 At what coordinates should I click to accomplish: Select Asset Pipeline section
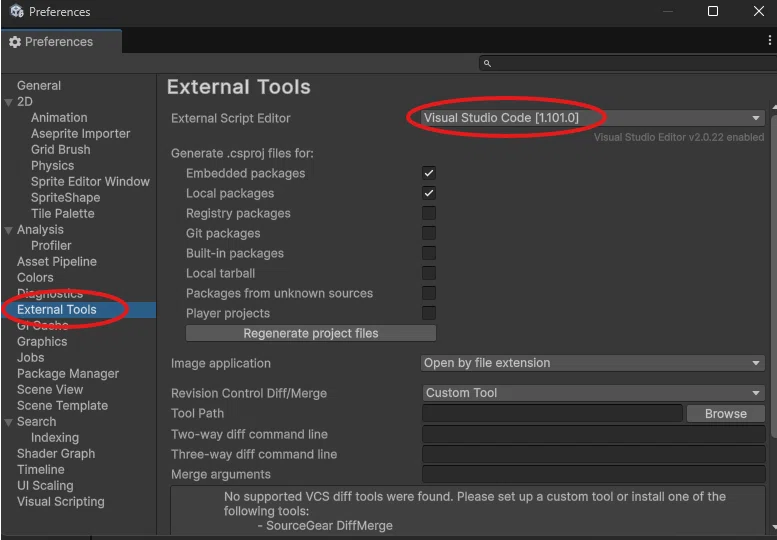pos(57,262)
